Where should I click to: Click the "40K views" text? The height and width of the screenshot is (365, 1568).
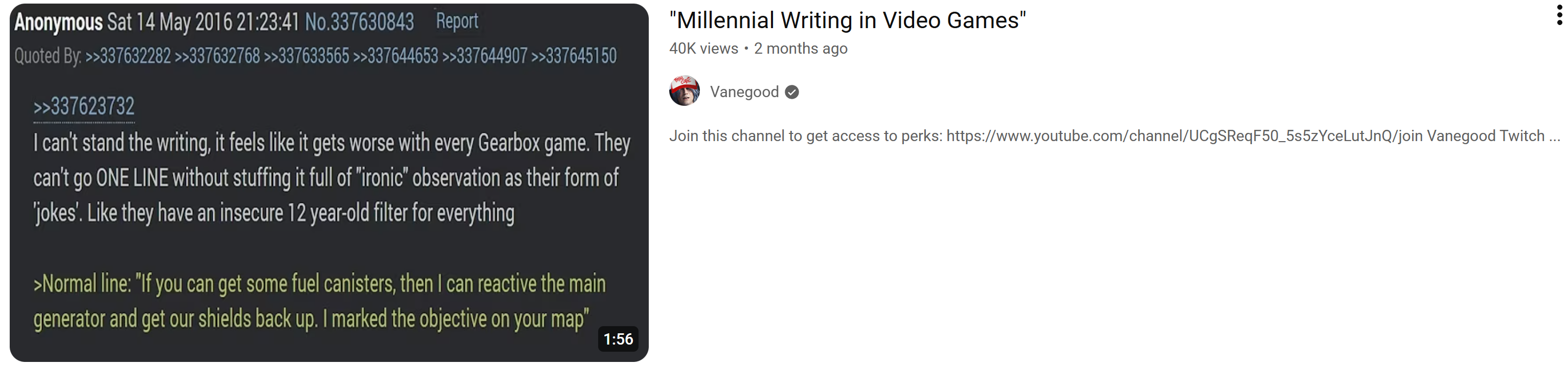point(703,49)
